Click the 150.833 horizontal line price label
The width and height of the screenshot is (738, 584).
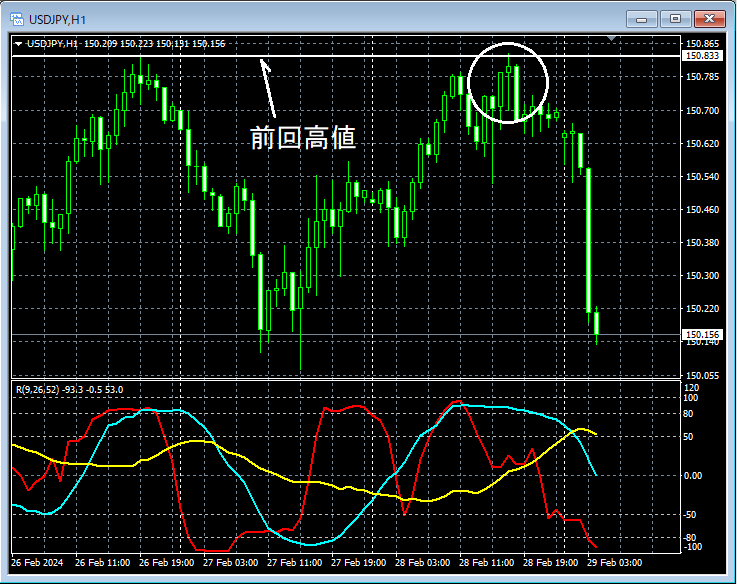[702, 56]
